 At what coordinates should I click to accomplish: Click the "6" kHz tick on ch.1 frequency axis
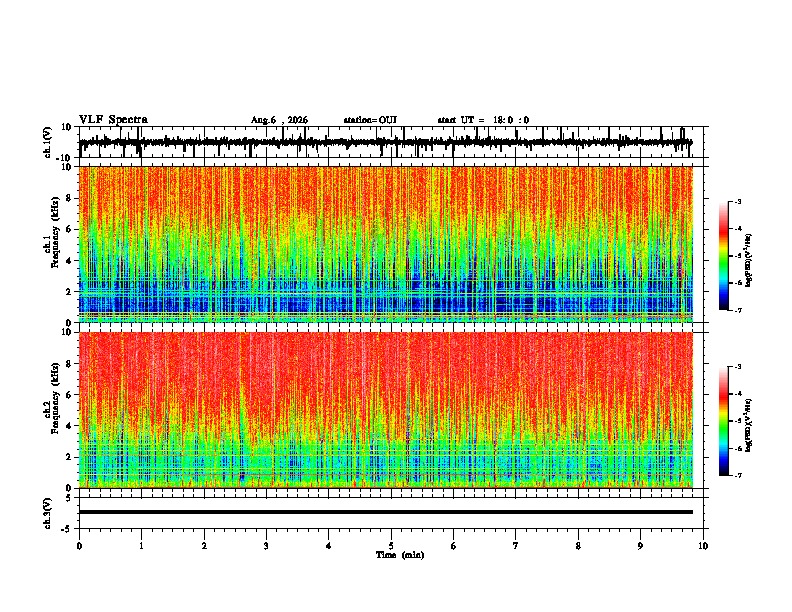pyautogui.click(x=69, y=229)
